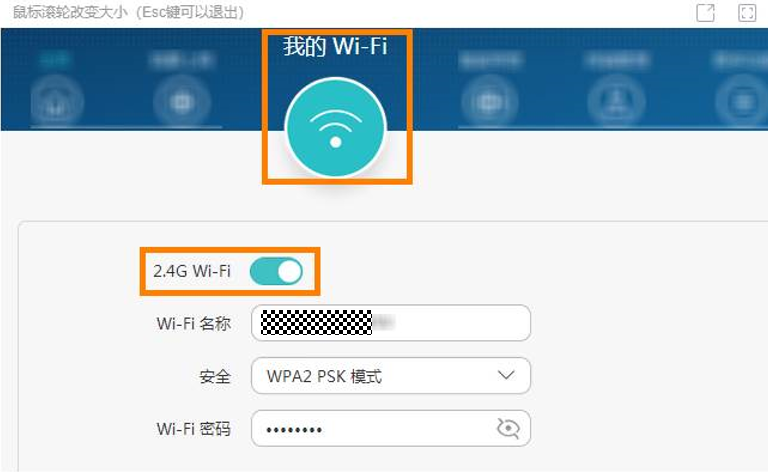Open the blurred person-shaped nav icon
This screenshot has height=472, width=768.
click(x=617, y=102)
